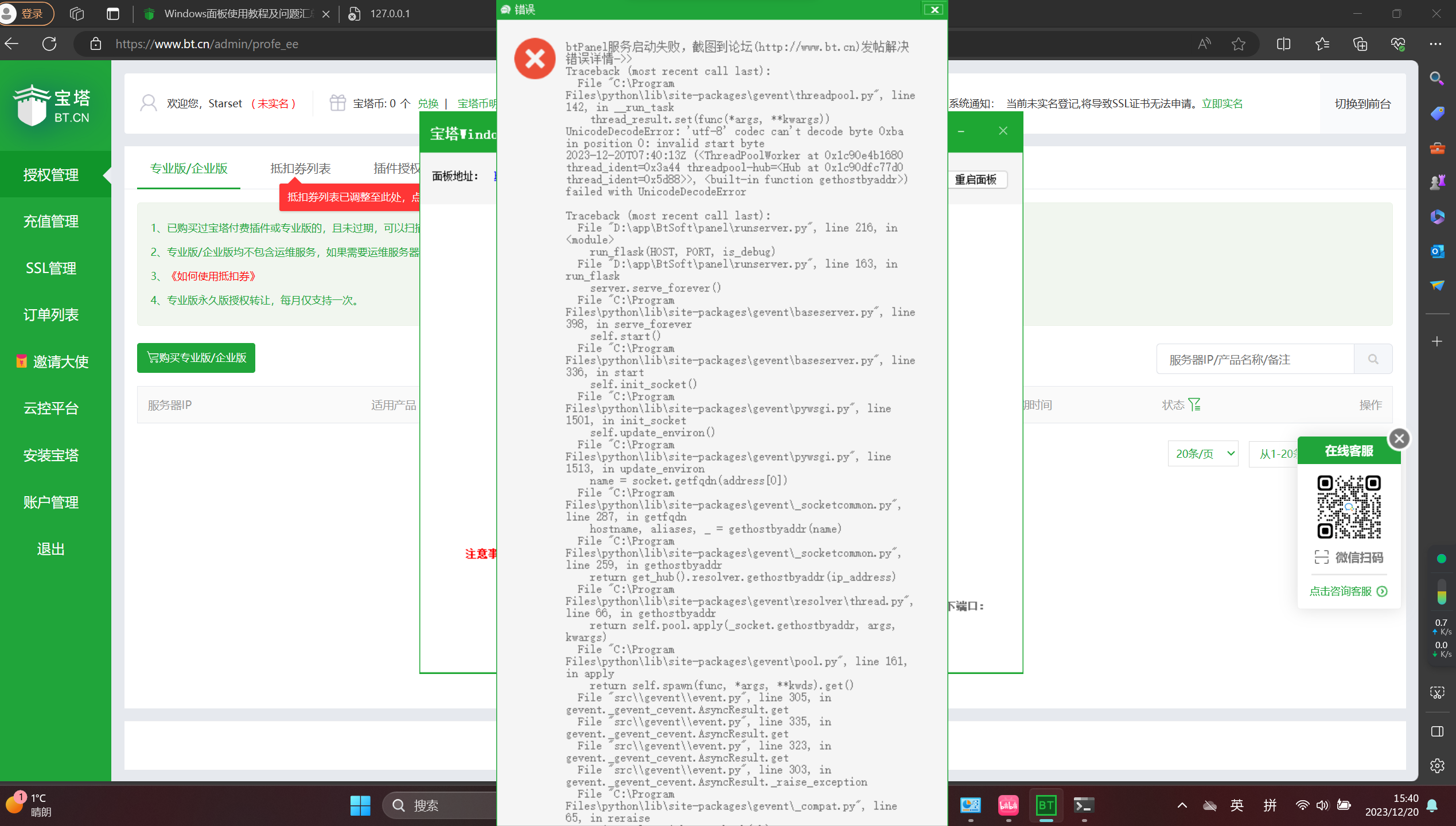Open the tab actions menu icon
1456x826 pixels.
(x=113, y=14)
